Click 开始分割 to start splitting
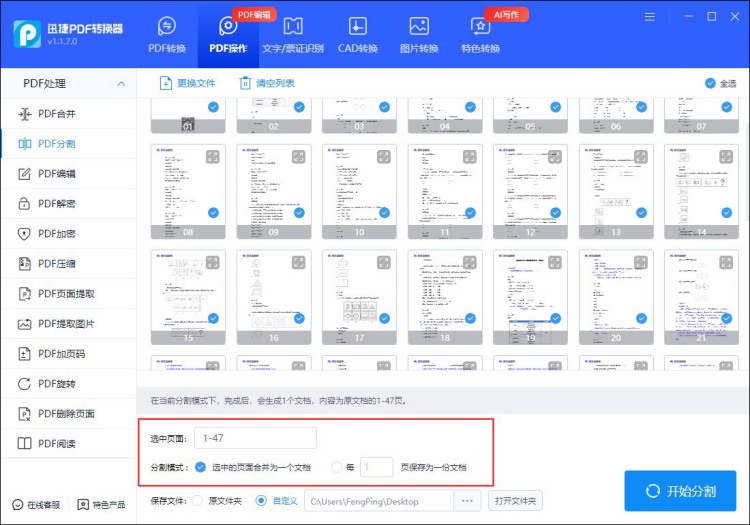The image size is (750, 525). coord(680,491)
